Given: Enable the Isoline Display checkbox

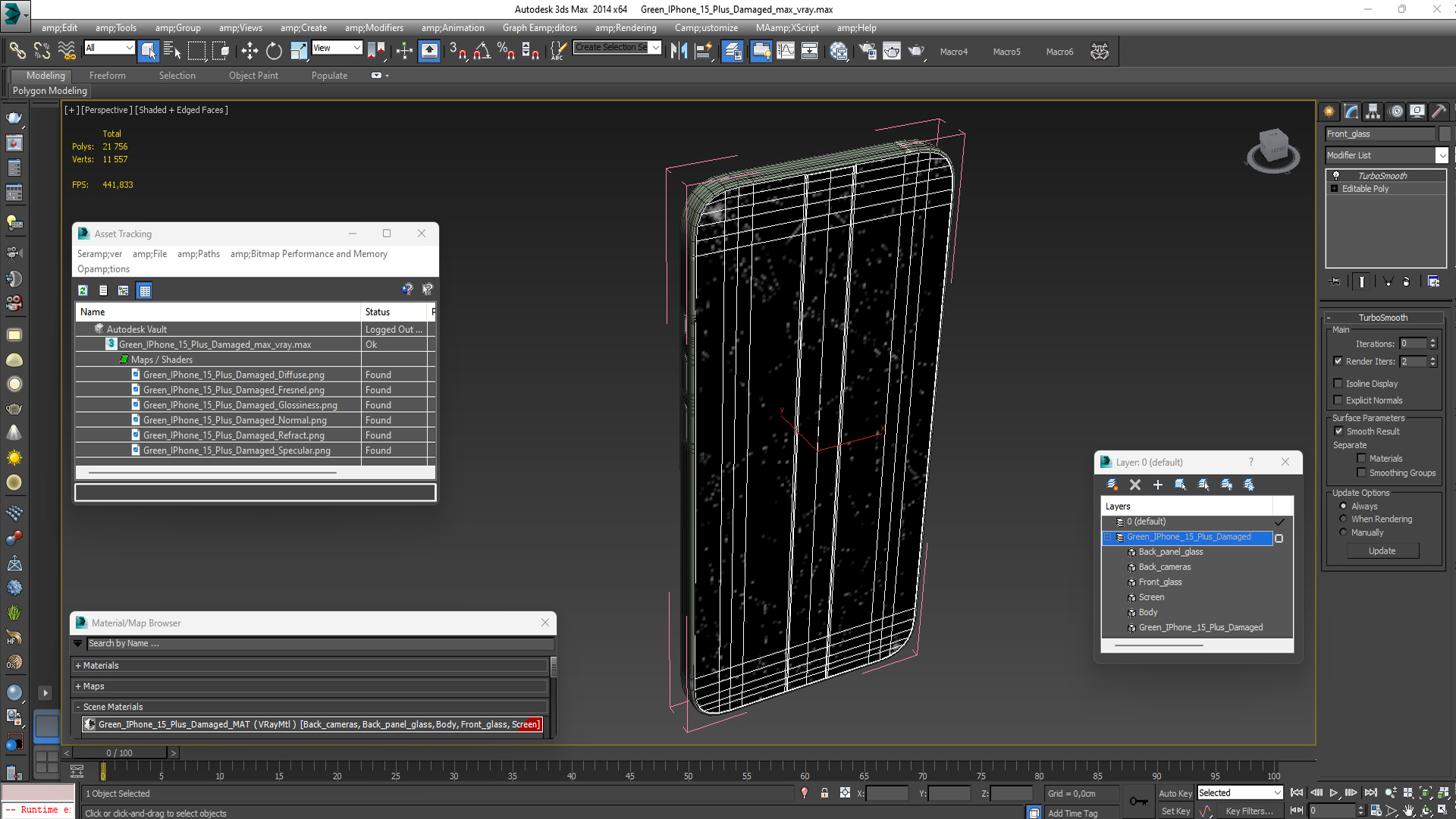Looking at the screenshot, I should [1338, 383].
